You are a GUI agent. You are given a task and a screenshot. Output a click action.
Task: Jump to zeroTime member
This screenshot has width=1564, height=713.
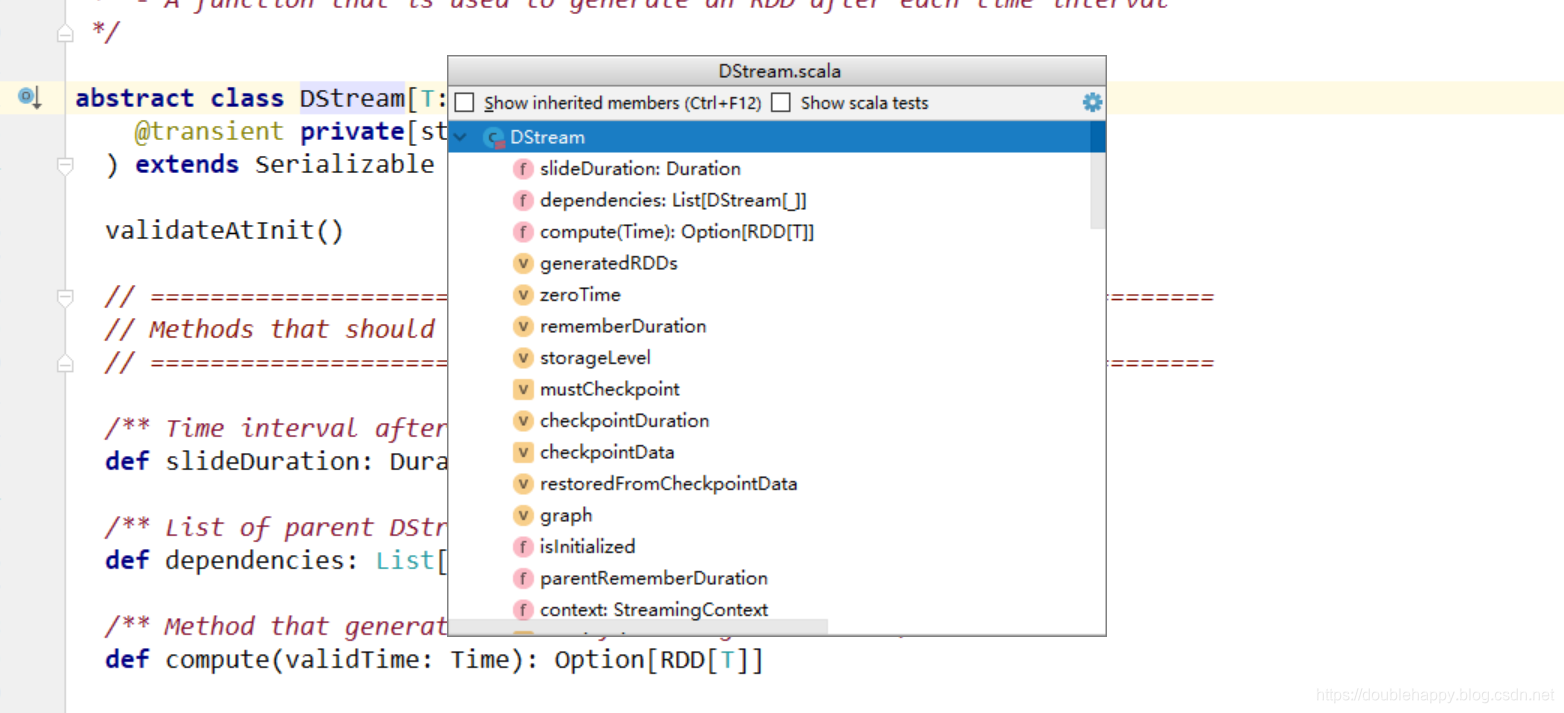[x=580, y=295]
